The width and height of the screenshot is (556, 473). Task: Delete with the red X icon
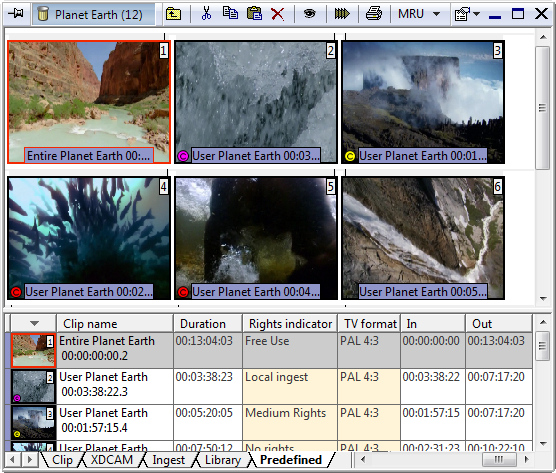[x=277, y=14]
